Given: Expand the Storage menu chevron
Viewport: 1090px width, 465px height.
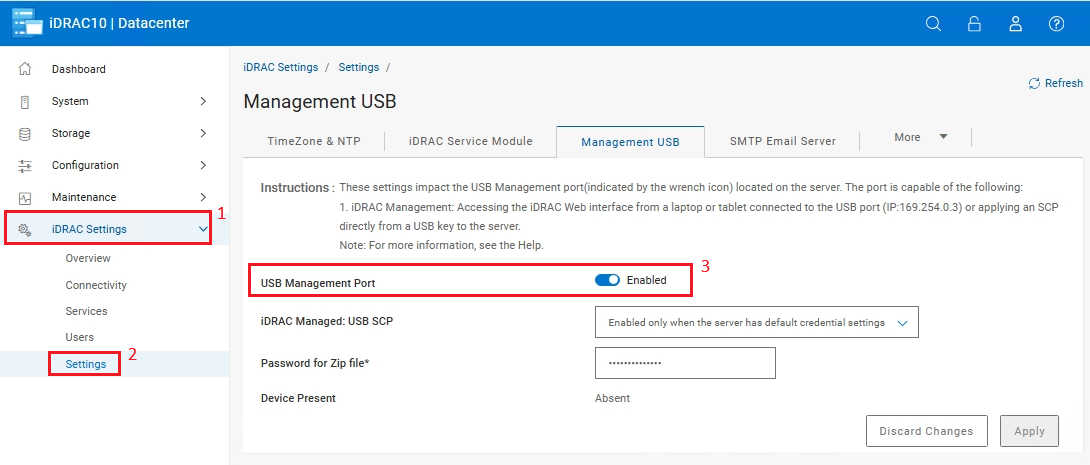Looking at the screenshot, I should pos(203,133).
